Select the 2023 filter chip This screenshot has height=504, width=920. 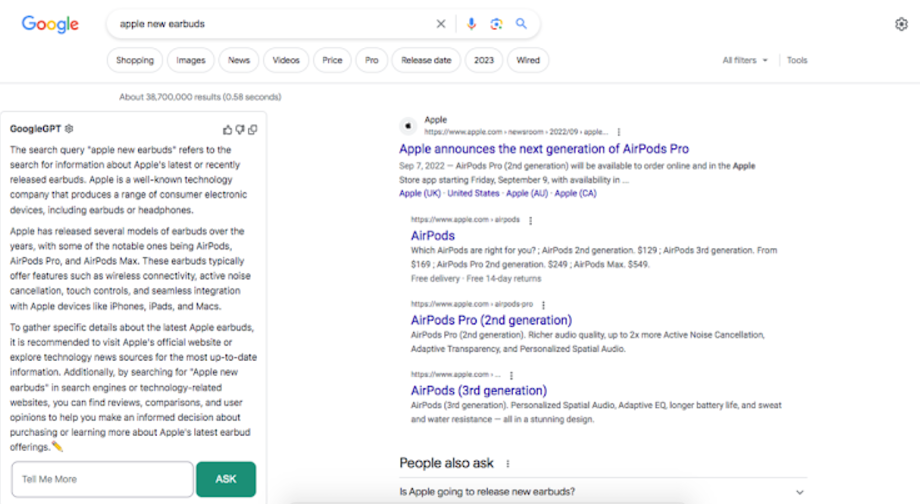[484, 60]
